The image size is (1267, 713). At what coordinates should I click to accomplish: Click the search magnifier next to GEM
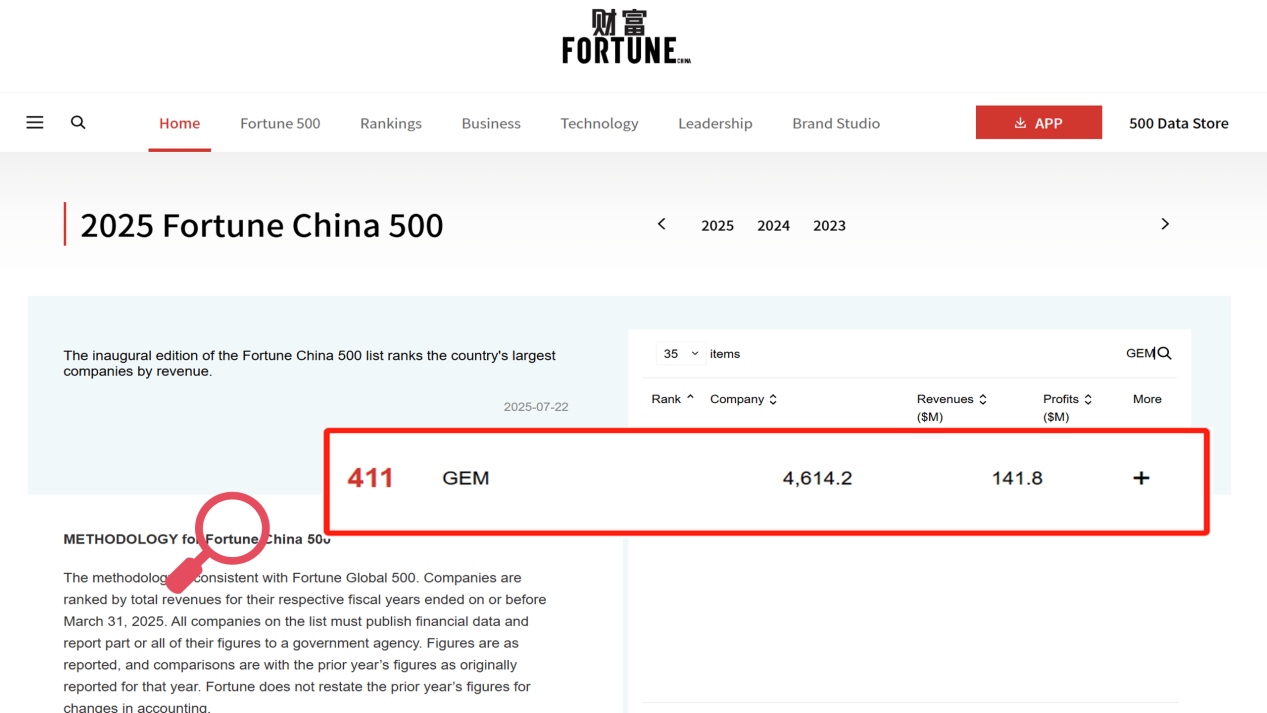1164,353
